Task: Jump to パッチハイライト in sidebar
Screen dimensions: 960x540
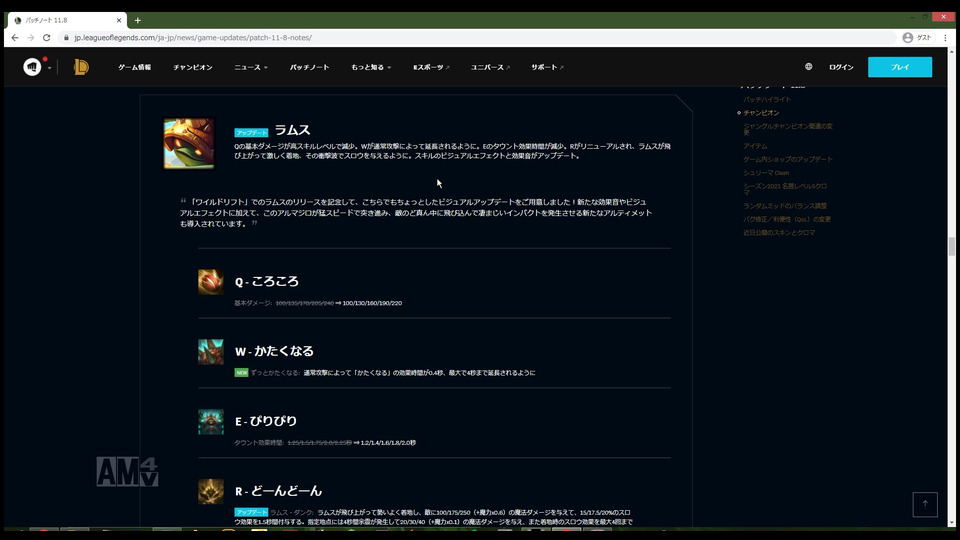Action: tap(767, 99)
